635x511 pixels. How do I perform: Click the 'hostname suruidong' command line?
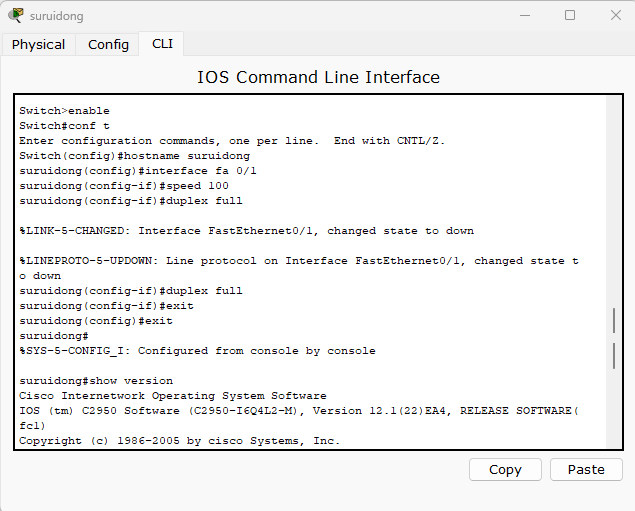134,156
